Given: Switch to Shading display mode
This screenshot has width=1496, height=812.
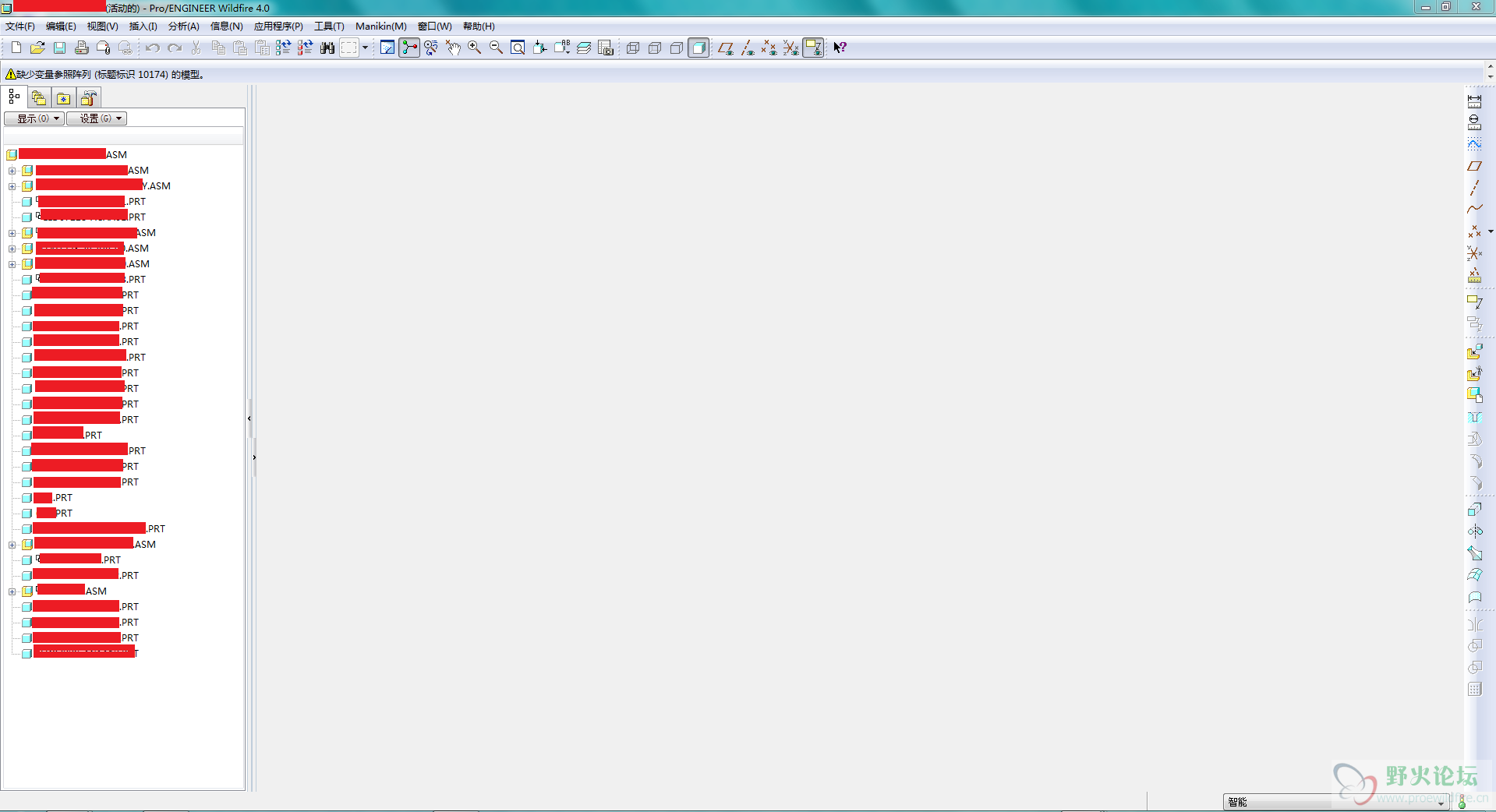Looking at the screenshot, I should click(x=698, y=48).
